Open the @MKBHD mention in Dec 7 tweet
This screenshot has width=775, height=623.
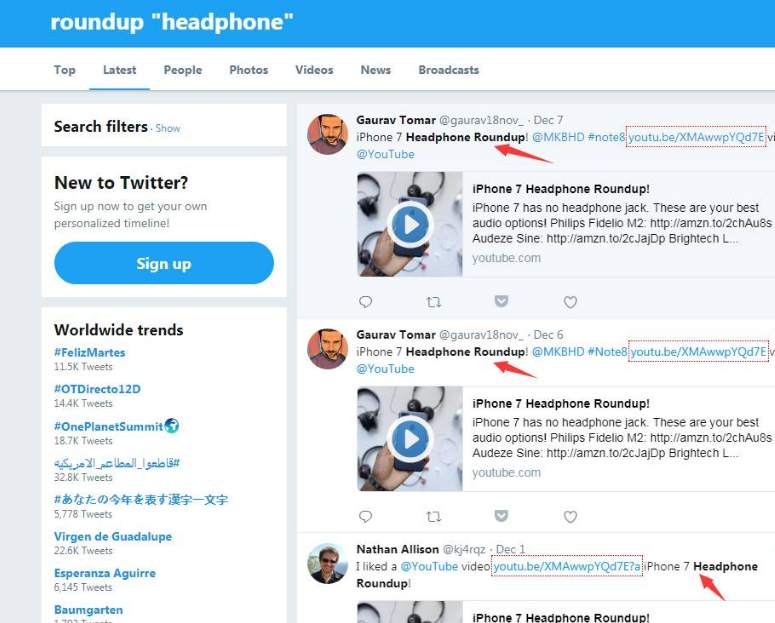[558, 137]
